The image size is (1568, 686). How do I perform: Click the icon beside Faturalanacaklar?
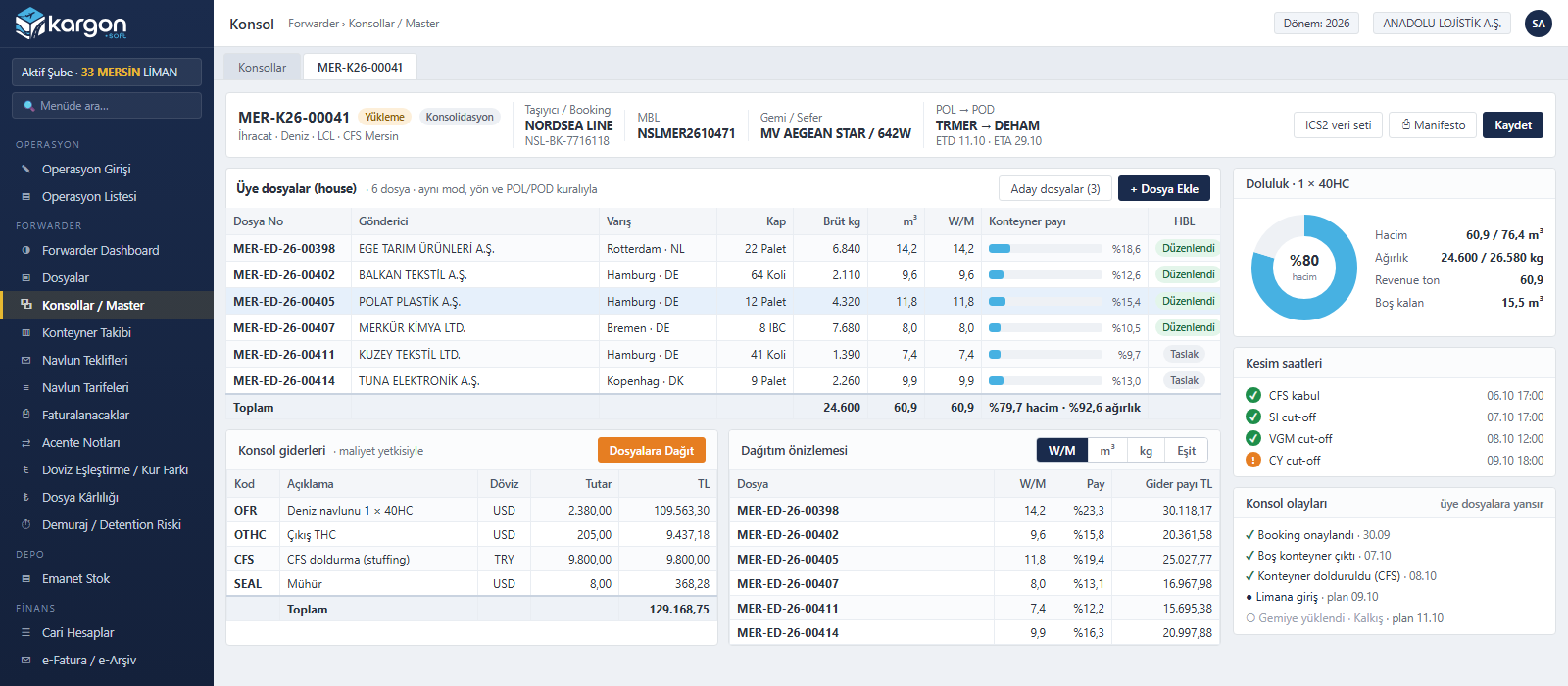(x=26, y=416)
